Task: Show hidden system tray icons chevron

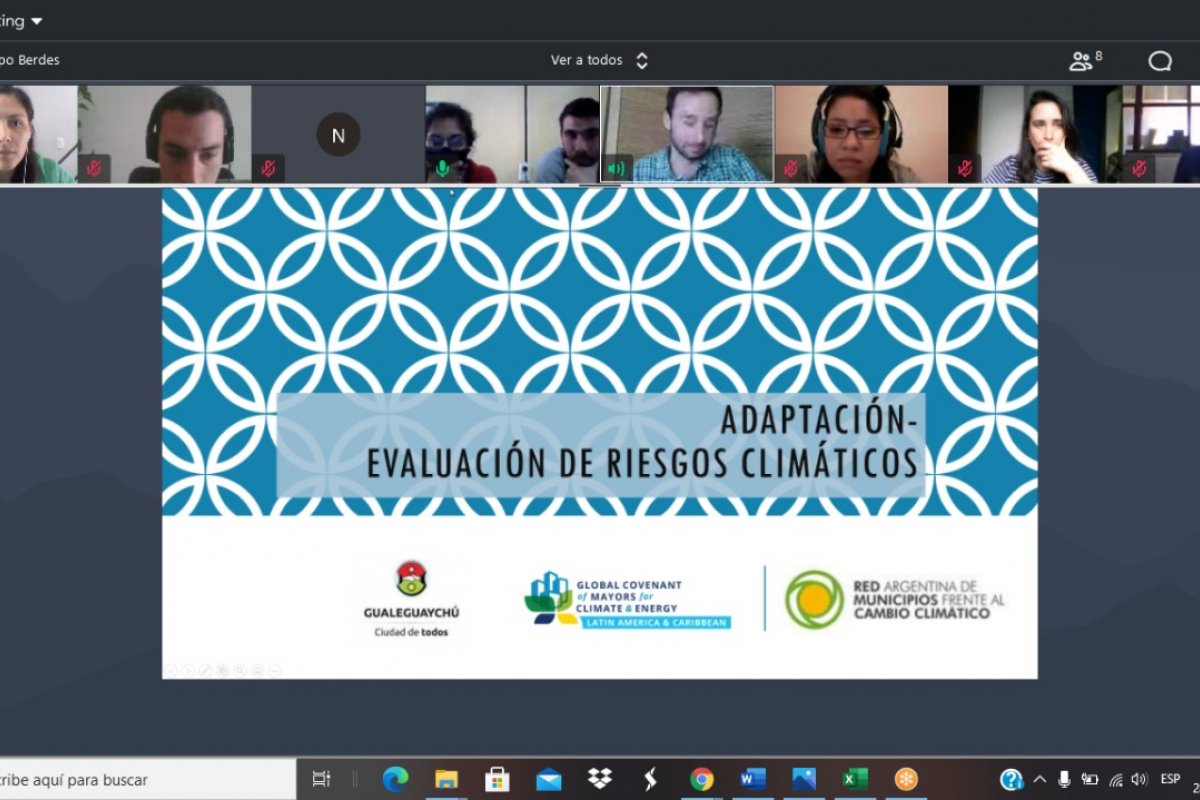Action: point(1039,779)
